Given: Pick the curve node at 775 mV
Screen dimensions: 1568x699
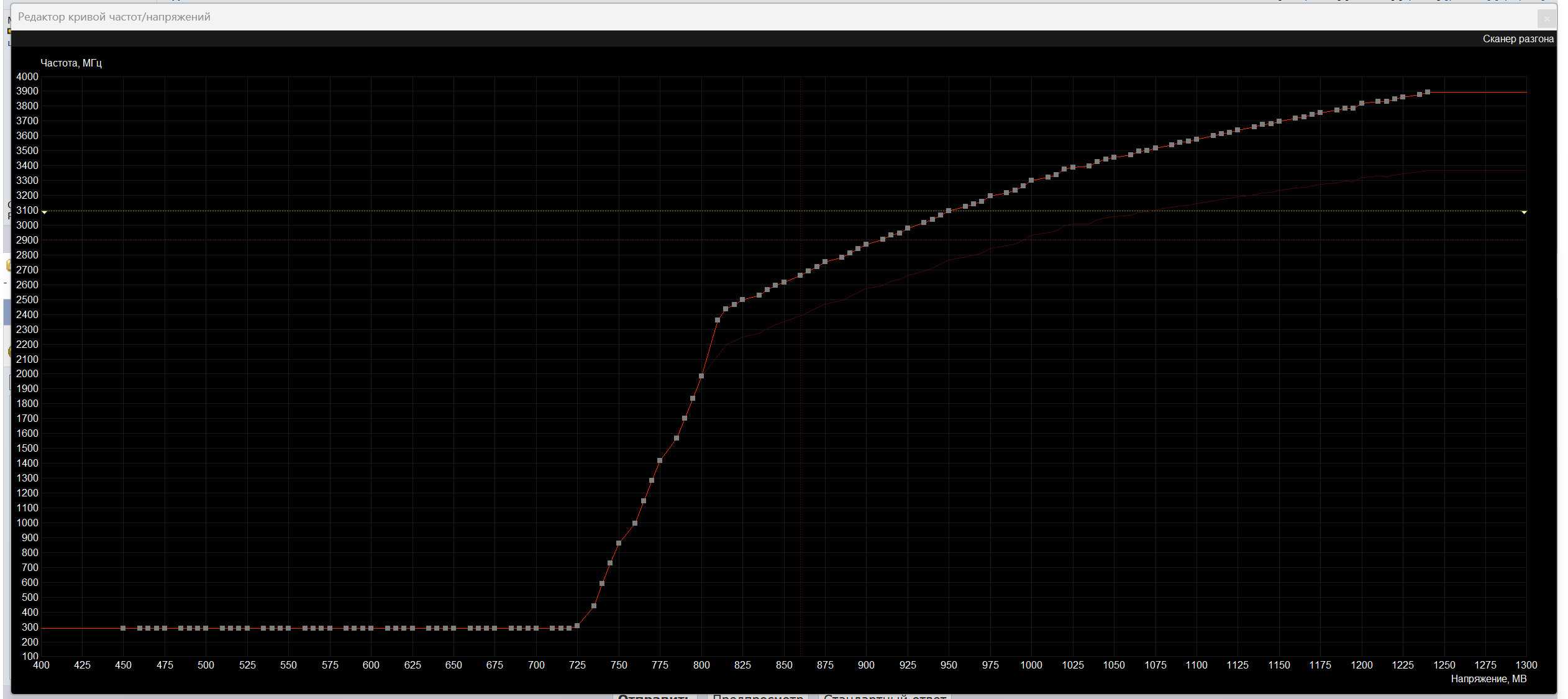Looking at the screenshot, I should pyautogui.click(x=660, y=460).
